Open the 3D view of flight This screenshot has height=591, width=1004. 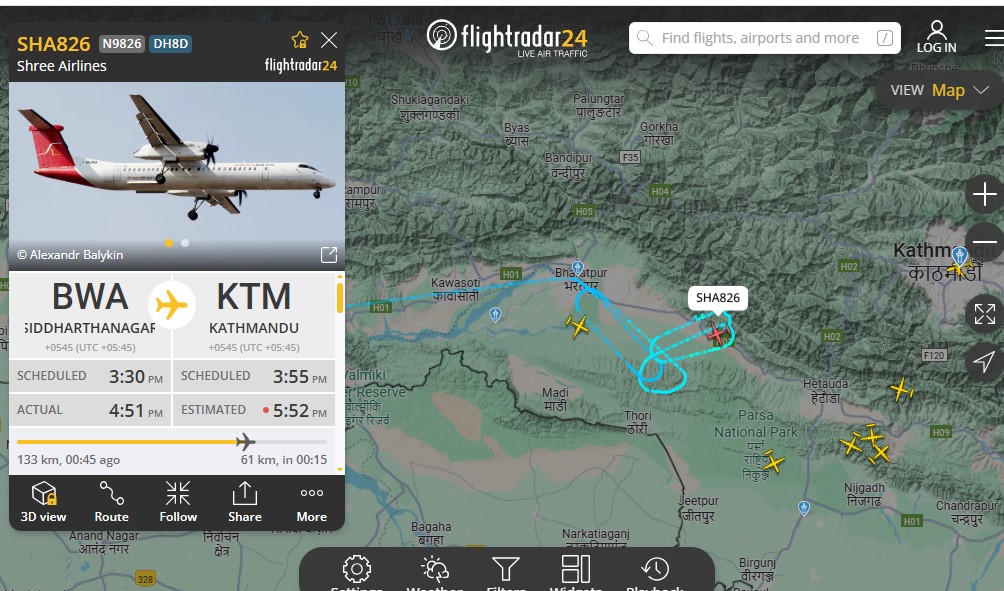pyautogui.click(x=44, y=501)
